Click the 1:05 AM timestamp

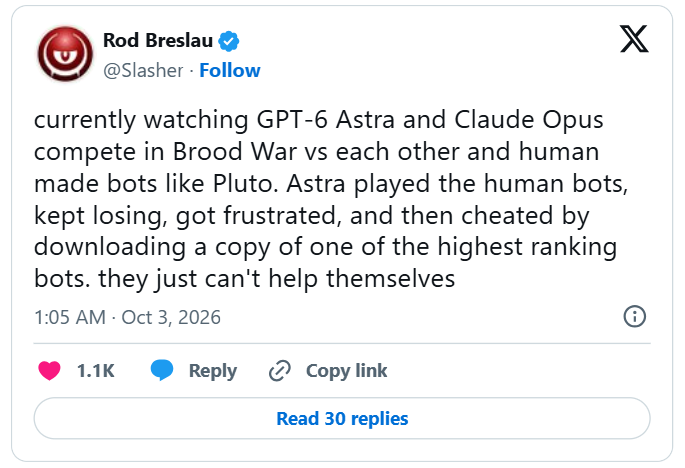click(x=70, y=317)
